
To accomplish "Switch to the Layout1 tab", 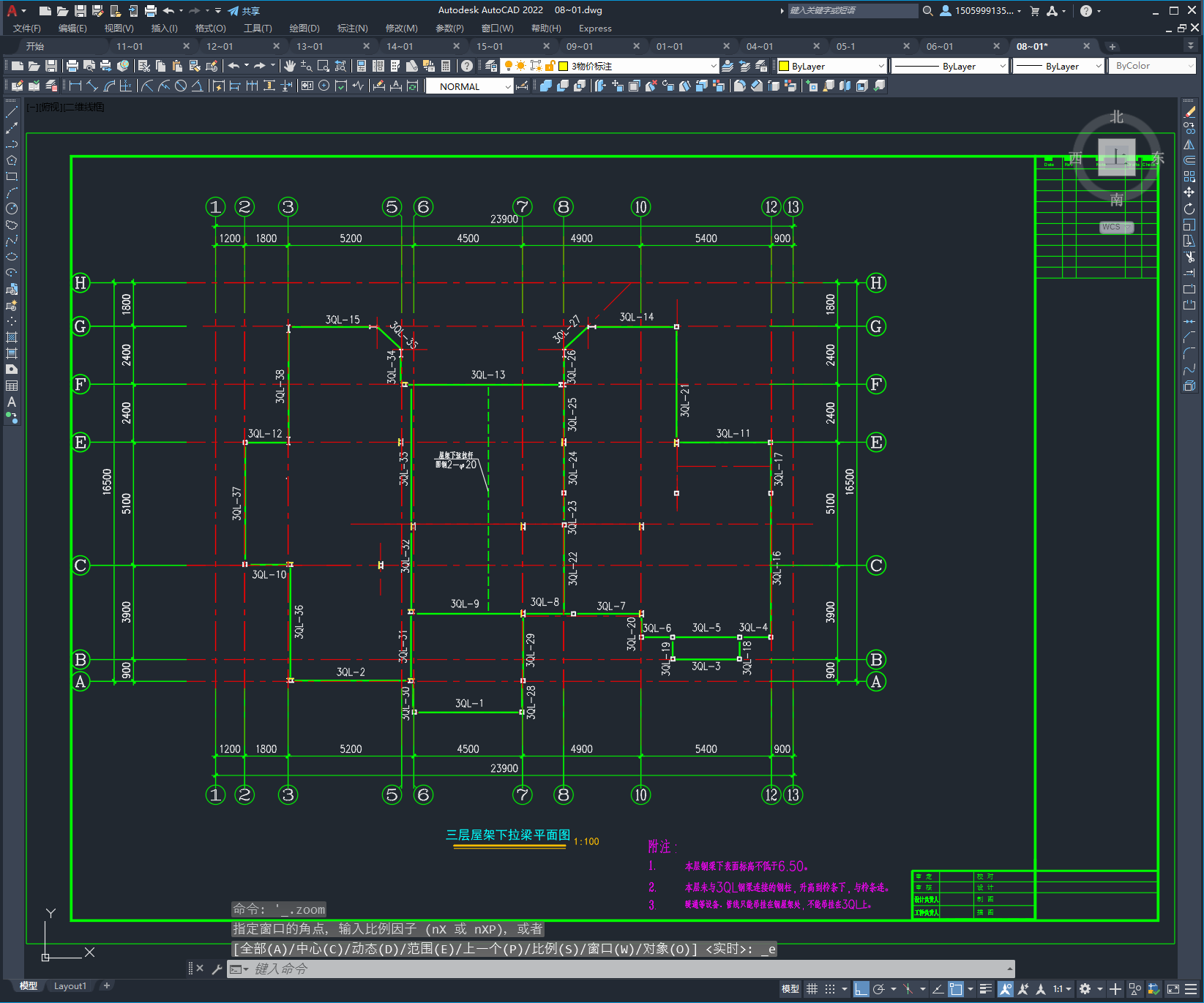I will 70,985.
